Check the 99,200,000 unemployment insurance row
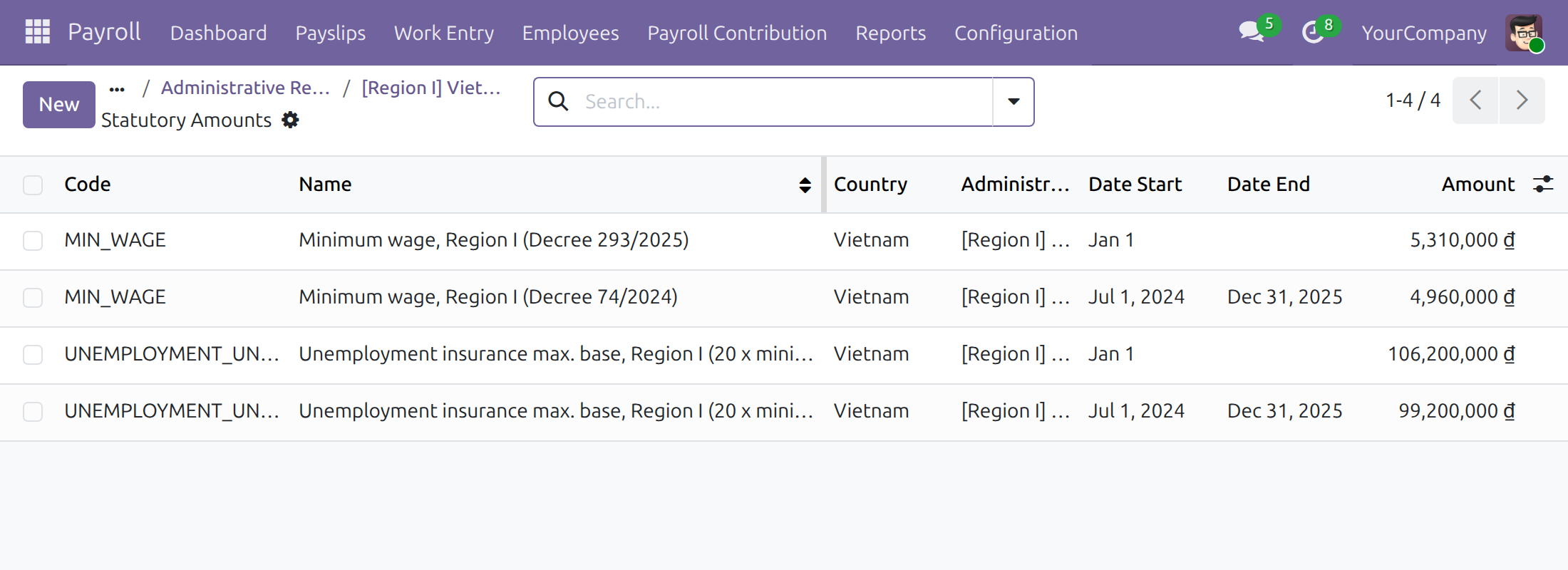Viewport: 1568px width, 570px height. pos(33,412)
